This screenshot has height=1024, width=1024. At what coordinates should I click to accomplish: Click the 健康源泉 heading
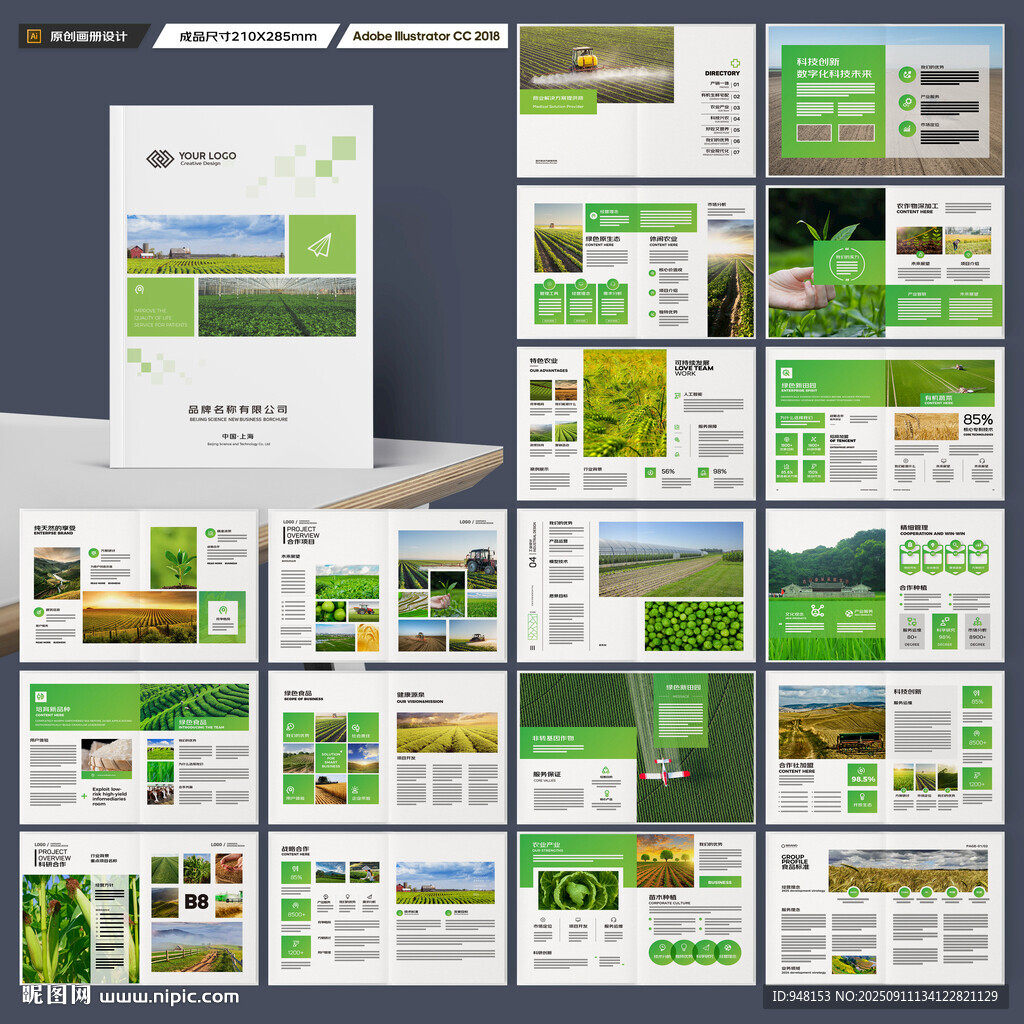tap(411, 695)
